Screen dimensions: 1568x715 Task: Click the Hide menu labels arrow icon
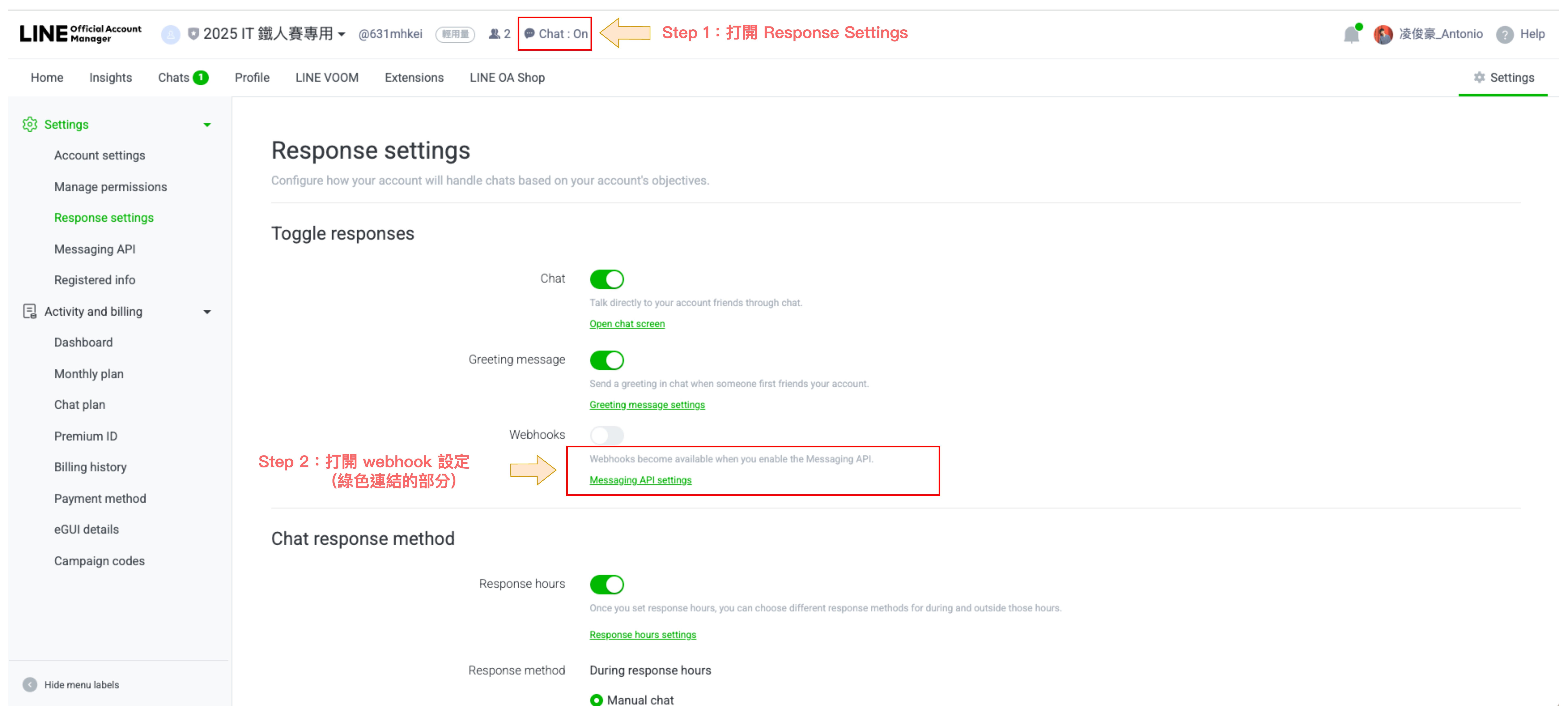30,685
